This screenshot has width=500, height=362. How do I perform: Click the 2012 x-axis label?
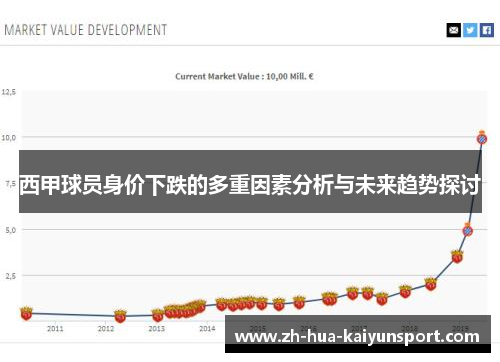coord(106,329)
